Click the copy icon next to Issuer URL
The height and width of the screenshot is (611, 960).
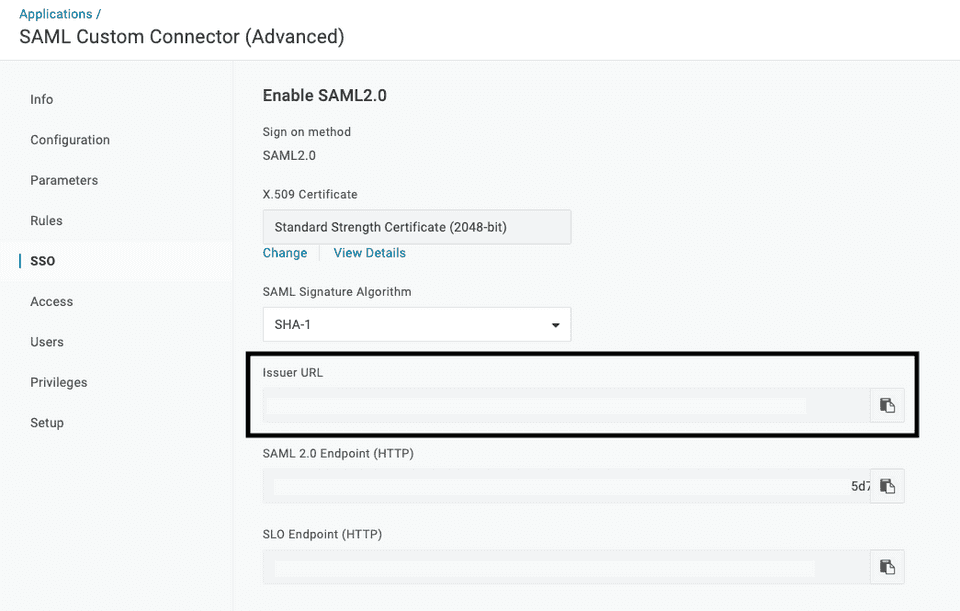click(x=887, y=405)
